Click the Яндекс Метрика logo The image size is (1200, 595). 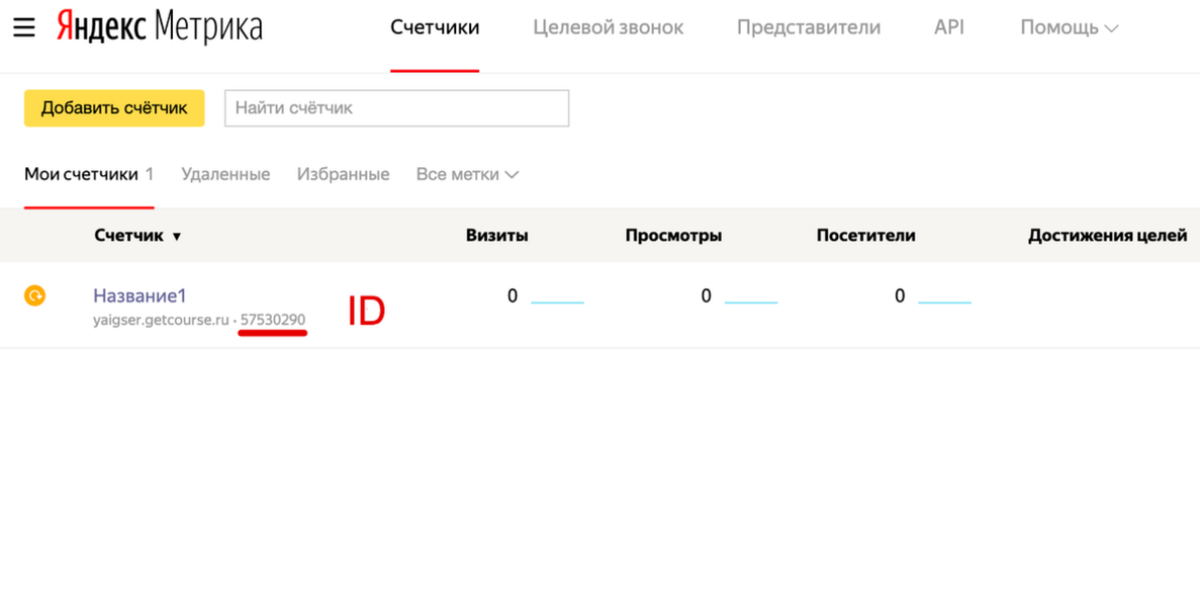159,27
